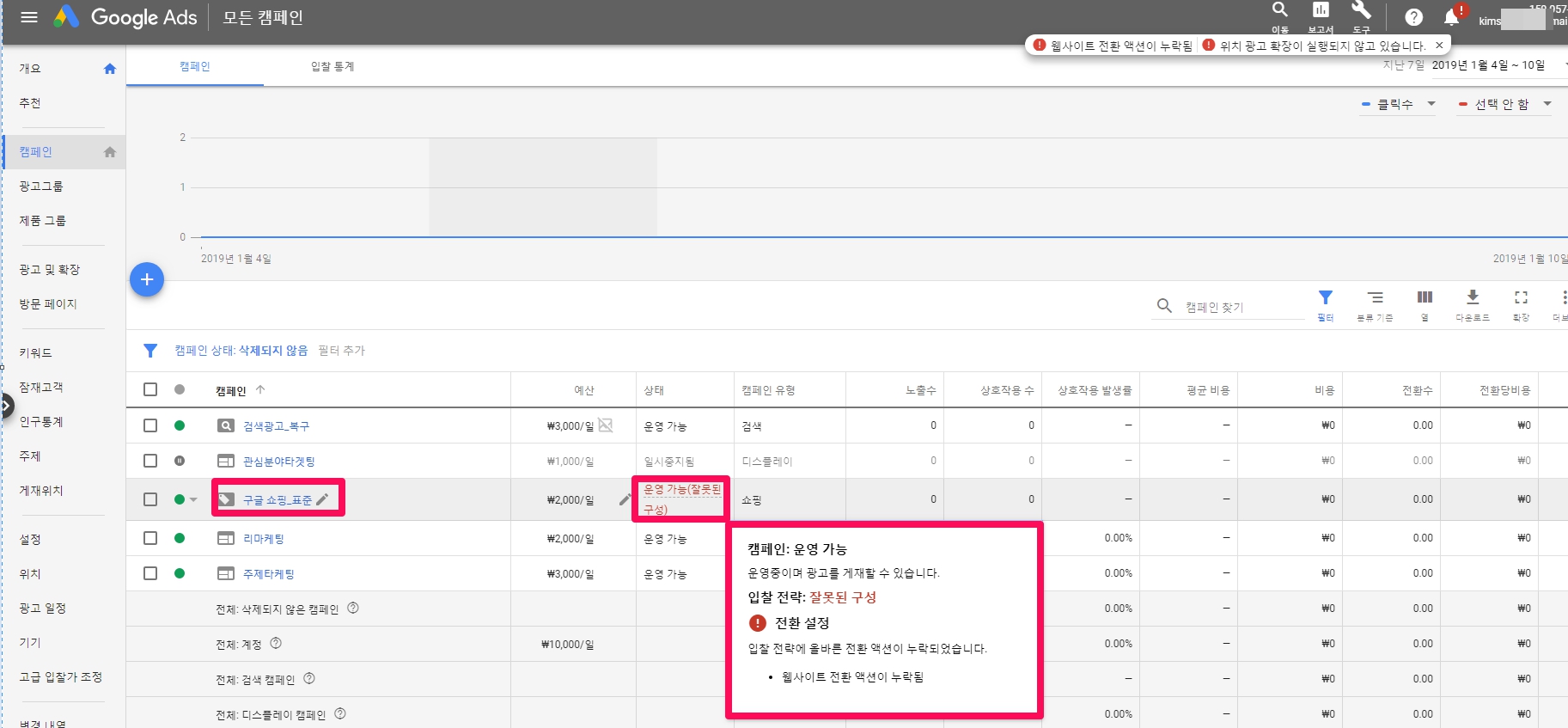1568x728 pixels.
Task: Select 키워드 in the left sidebar
Action: click(35, 352)
